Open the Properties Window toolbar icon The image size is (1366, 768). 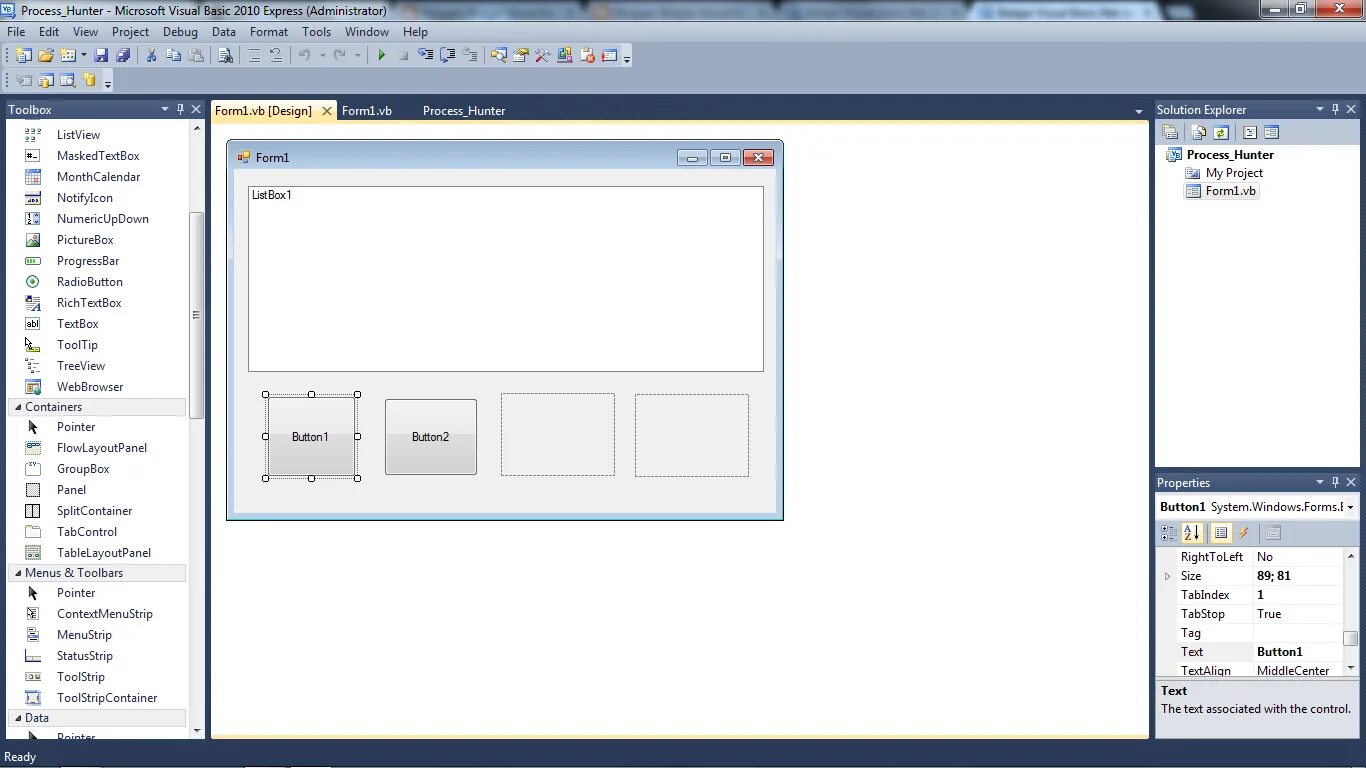tap(520, 55)
